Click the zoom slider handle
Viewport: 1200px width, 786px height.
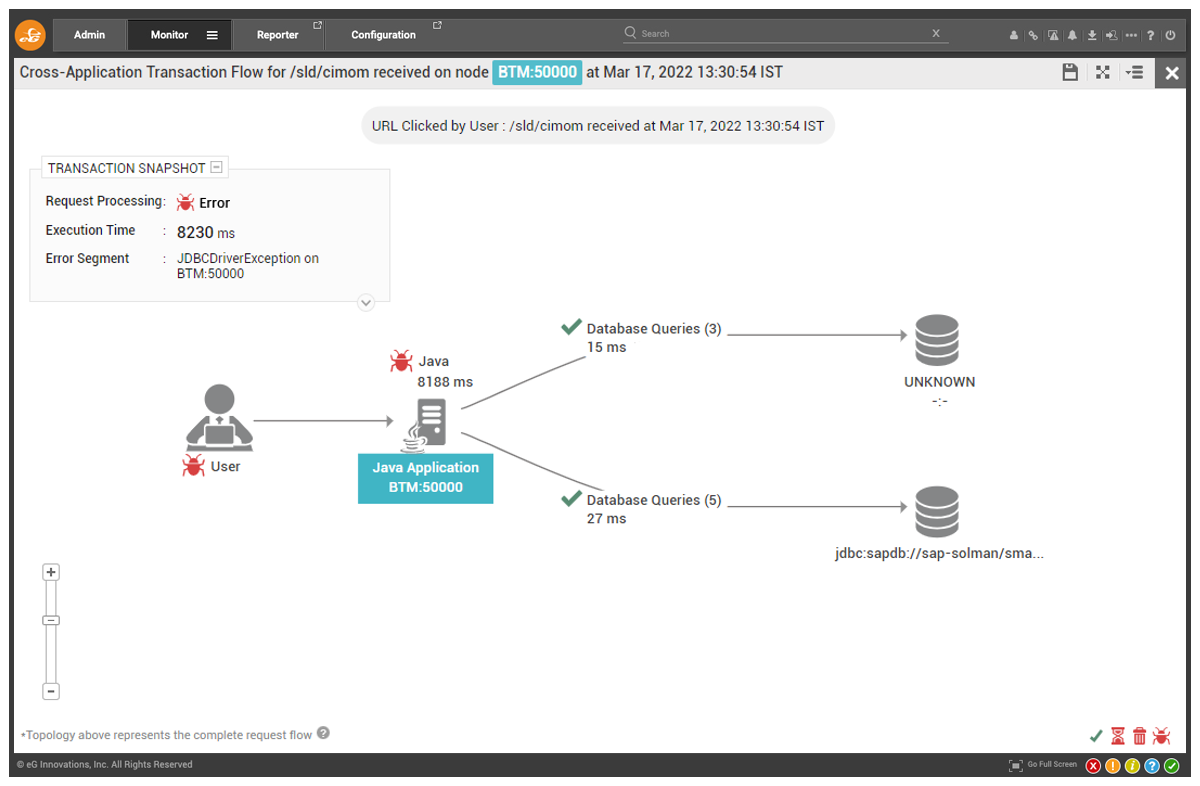coord(51,620)
